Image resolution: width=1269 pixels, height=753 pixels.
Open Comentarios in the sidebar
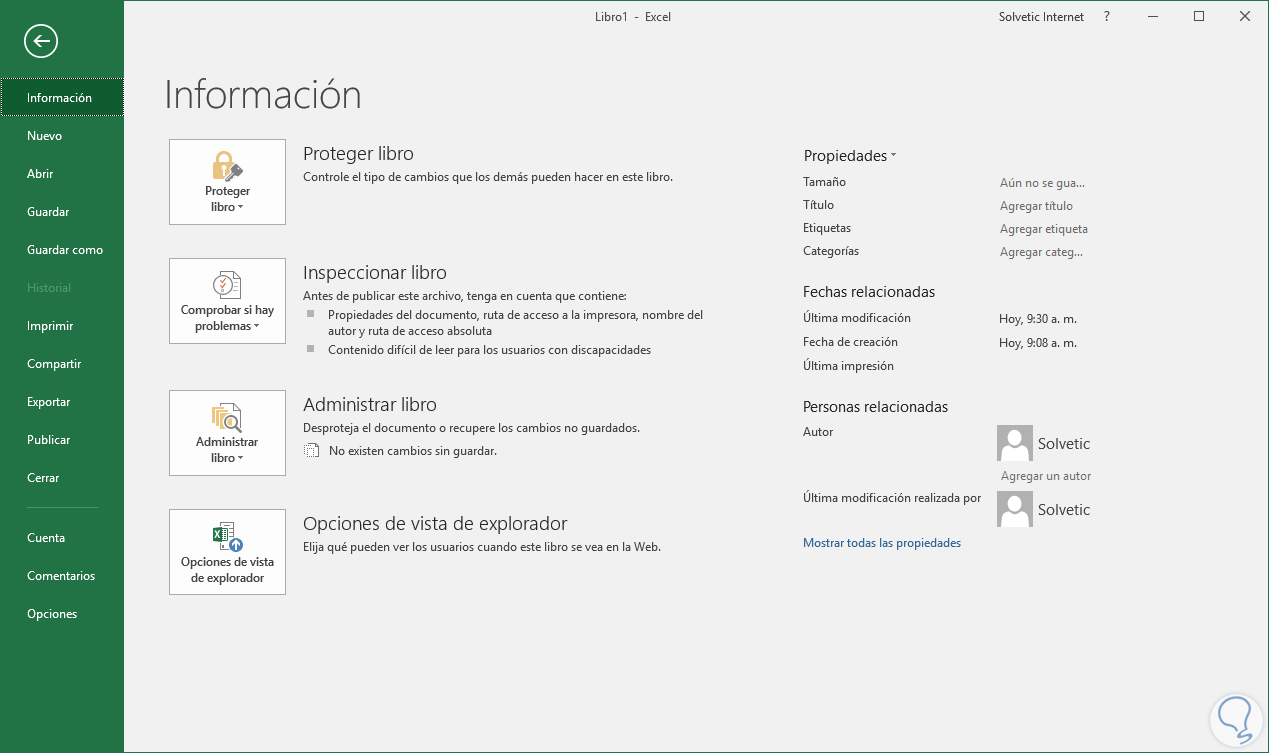[62, 576]
